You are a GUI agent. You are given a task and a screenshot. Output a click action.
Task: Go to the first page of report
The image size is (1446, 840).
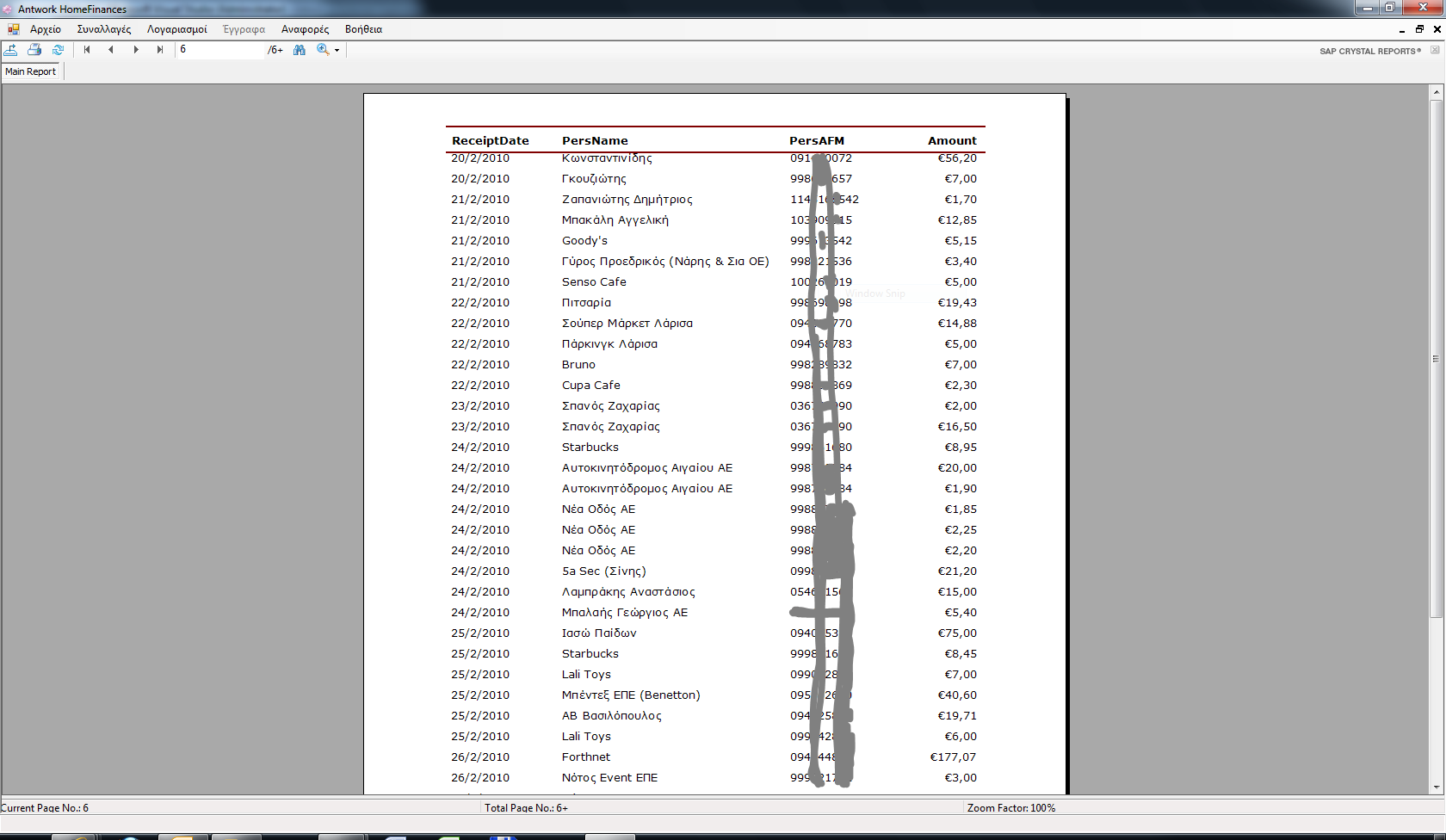(87, 50)
